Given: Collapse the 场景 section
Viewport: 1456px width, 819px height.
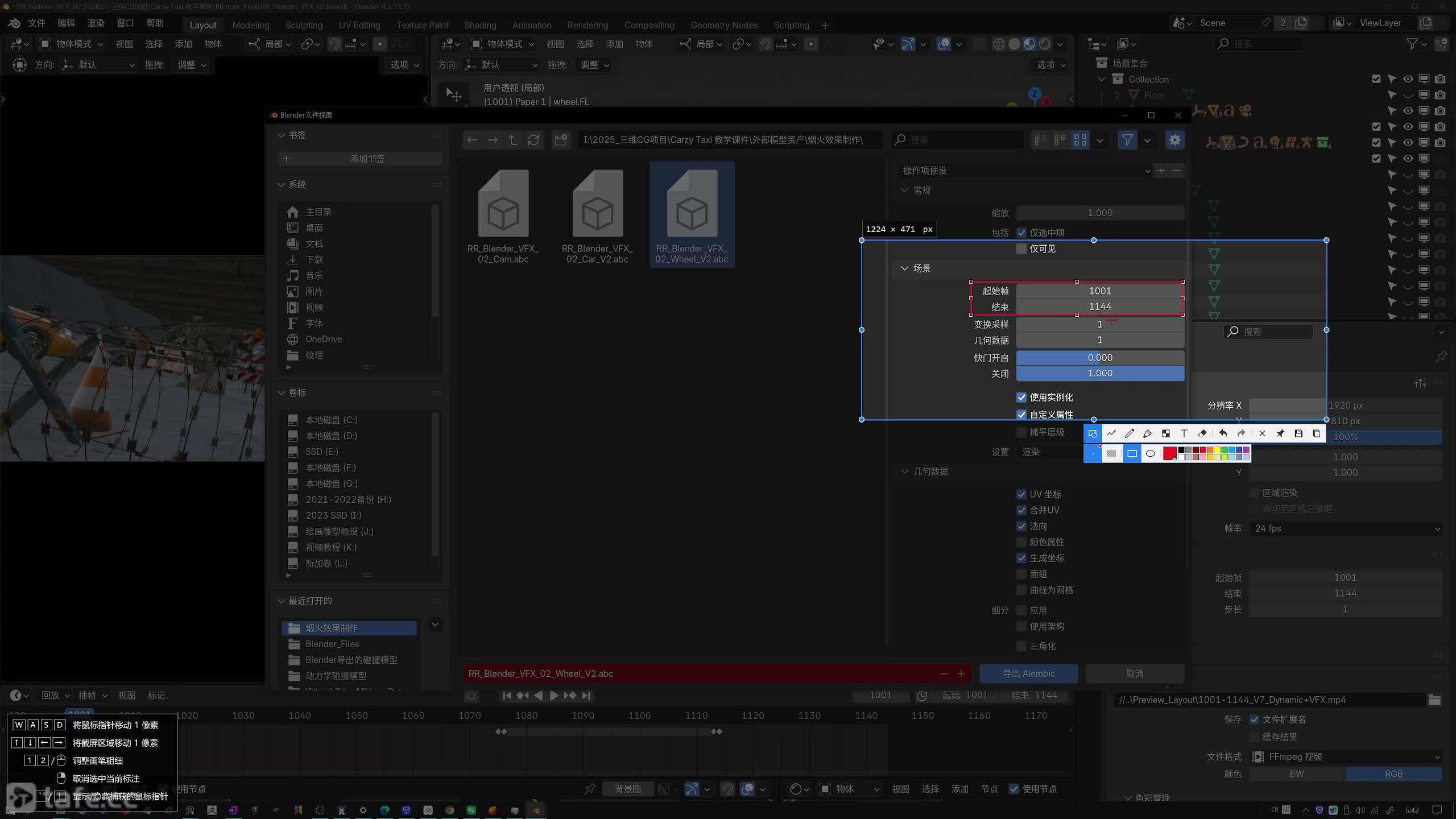Looking at the screenshot, I should (905, 268).
